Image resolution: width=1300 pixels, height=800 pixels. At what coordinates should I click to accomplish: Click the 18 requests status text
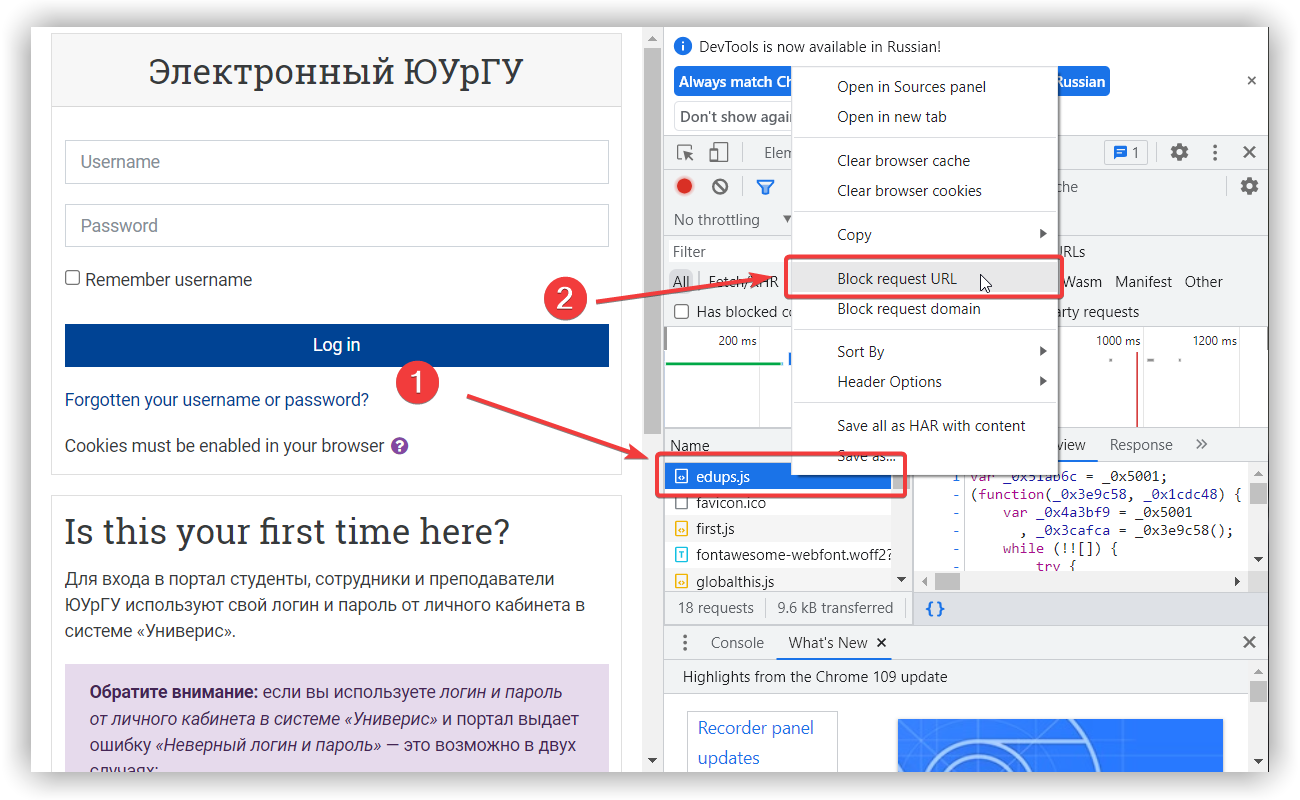(x=715, y=608)
